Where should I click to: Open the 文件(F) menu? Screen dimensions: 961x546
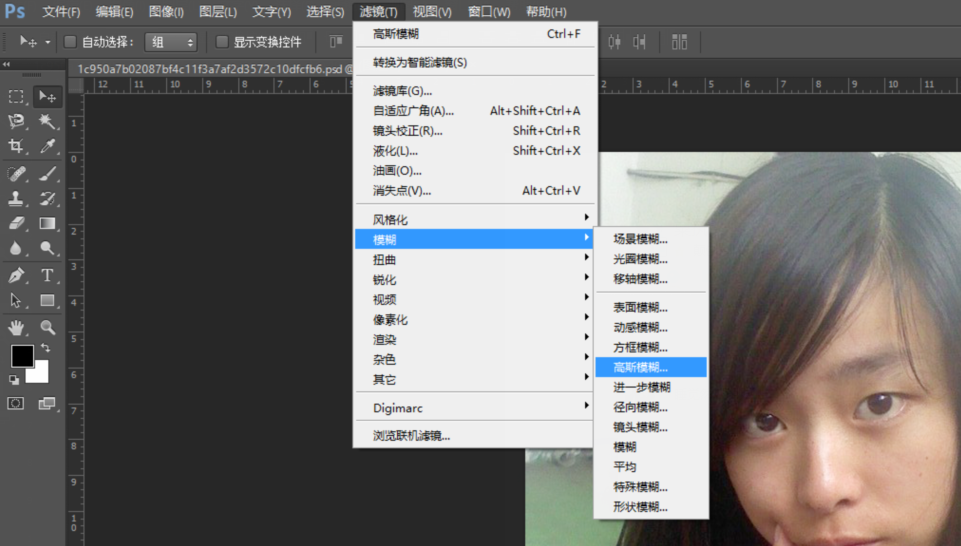point(61,12)
